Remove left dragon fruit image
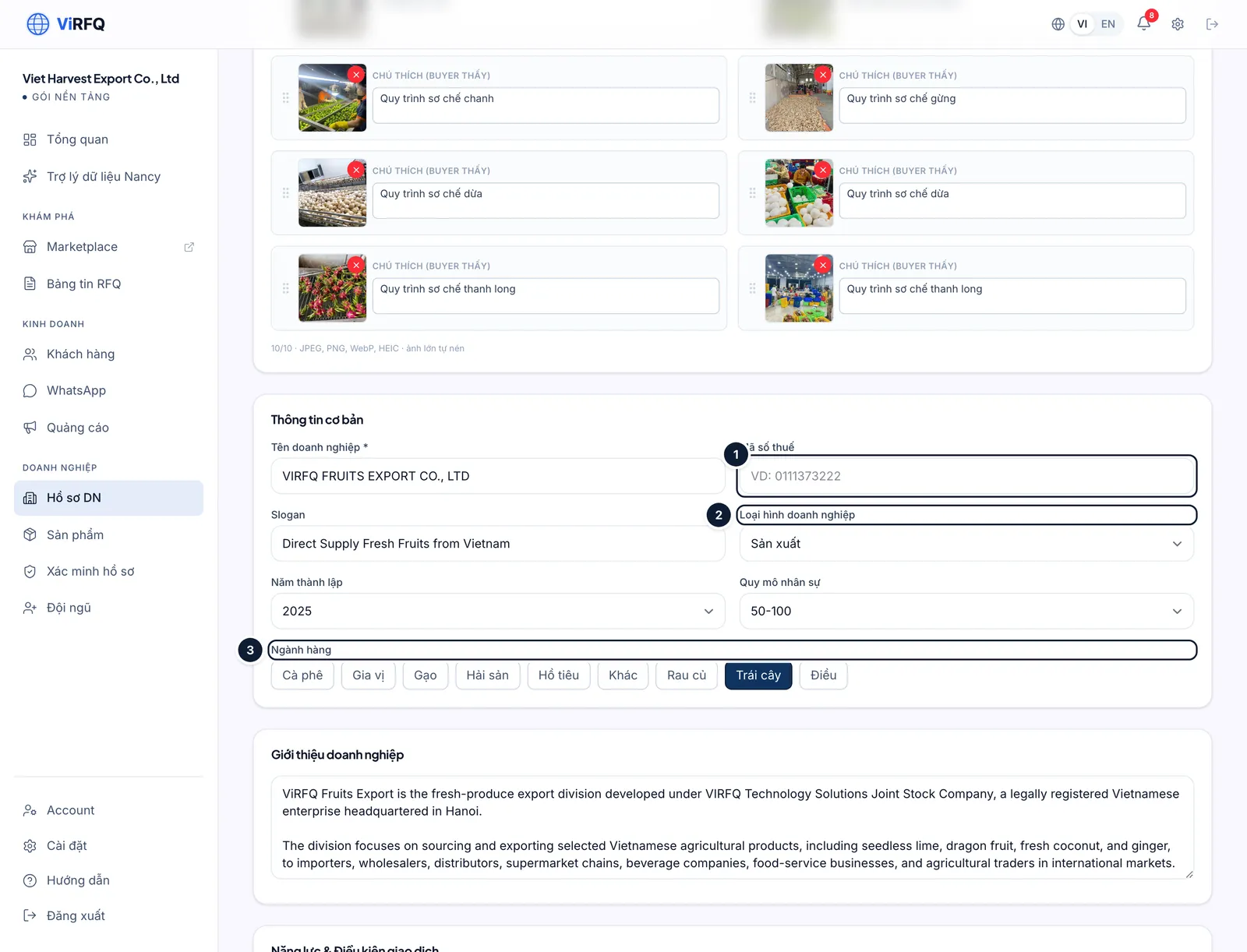 pos(356,265)
